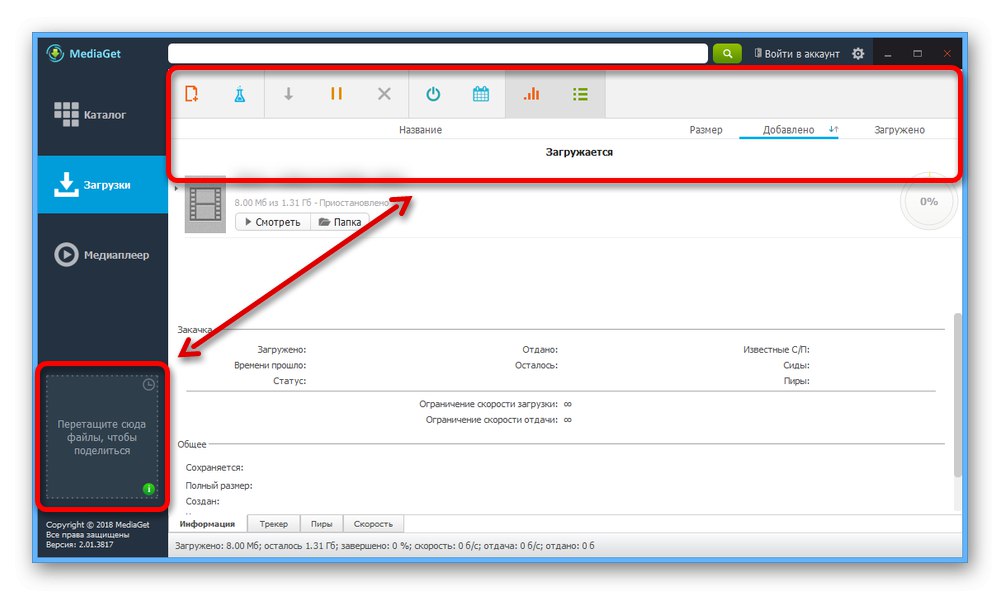Pause download with orange pause icon
The width and height of the screenshot is (1000, 595).
click(336, 94)
